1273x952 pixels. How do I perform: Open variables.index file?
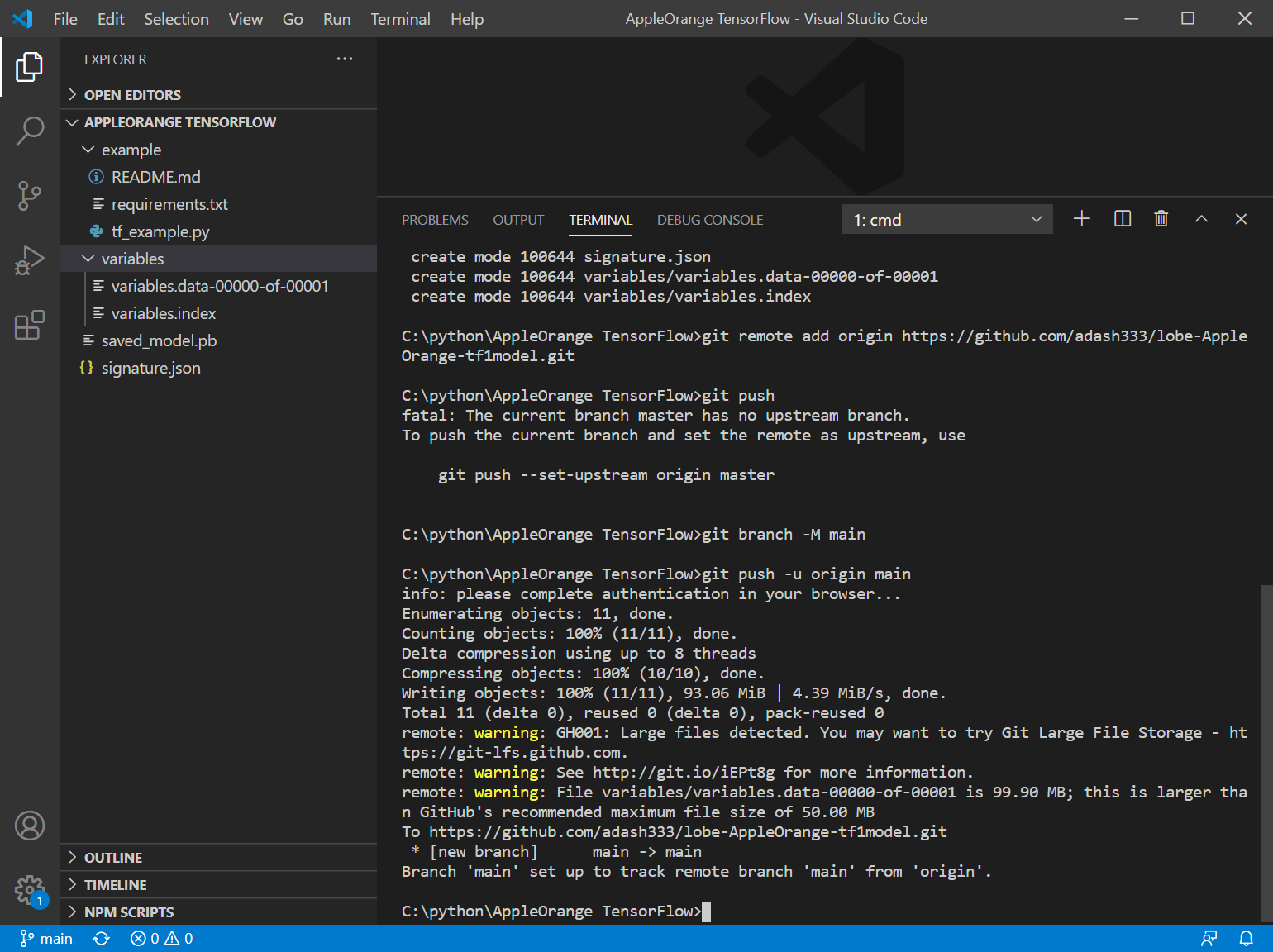(x=218, y=313)
